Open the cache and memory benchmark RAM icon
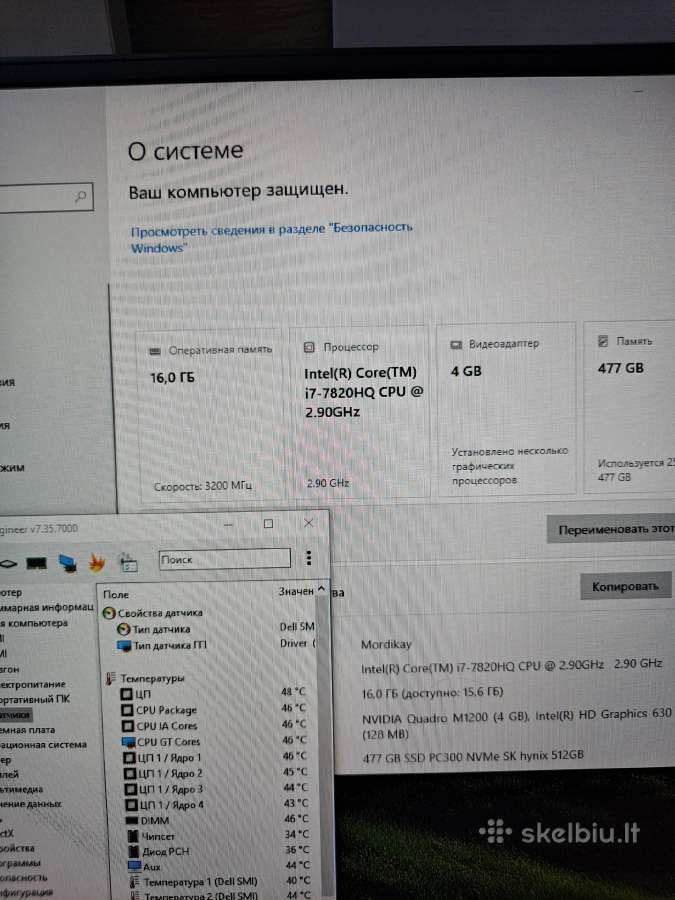Viewport: 675px width, 900px height. [37, 563]
